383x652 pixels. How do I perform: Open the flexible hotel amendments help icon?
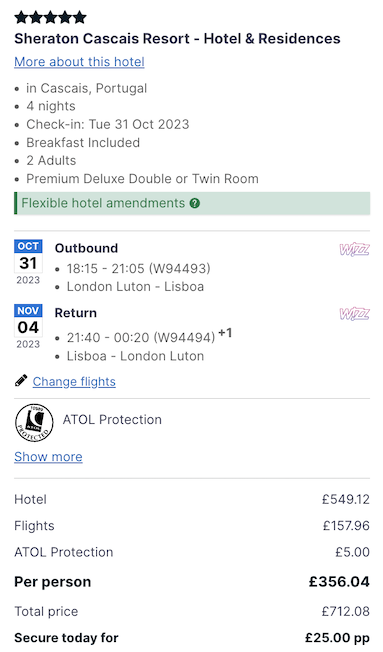click(x=195, y=203)
